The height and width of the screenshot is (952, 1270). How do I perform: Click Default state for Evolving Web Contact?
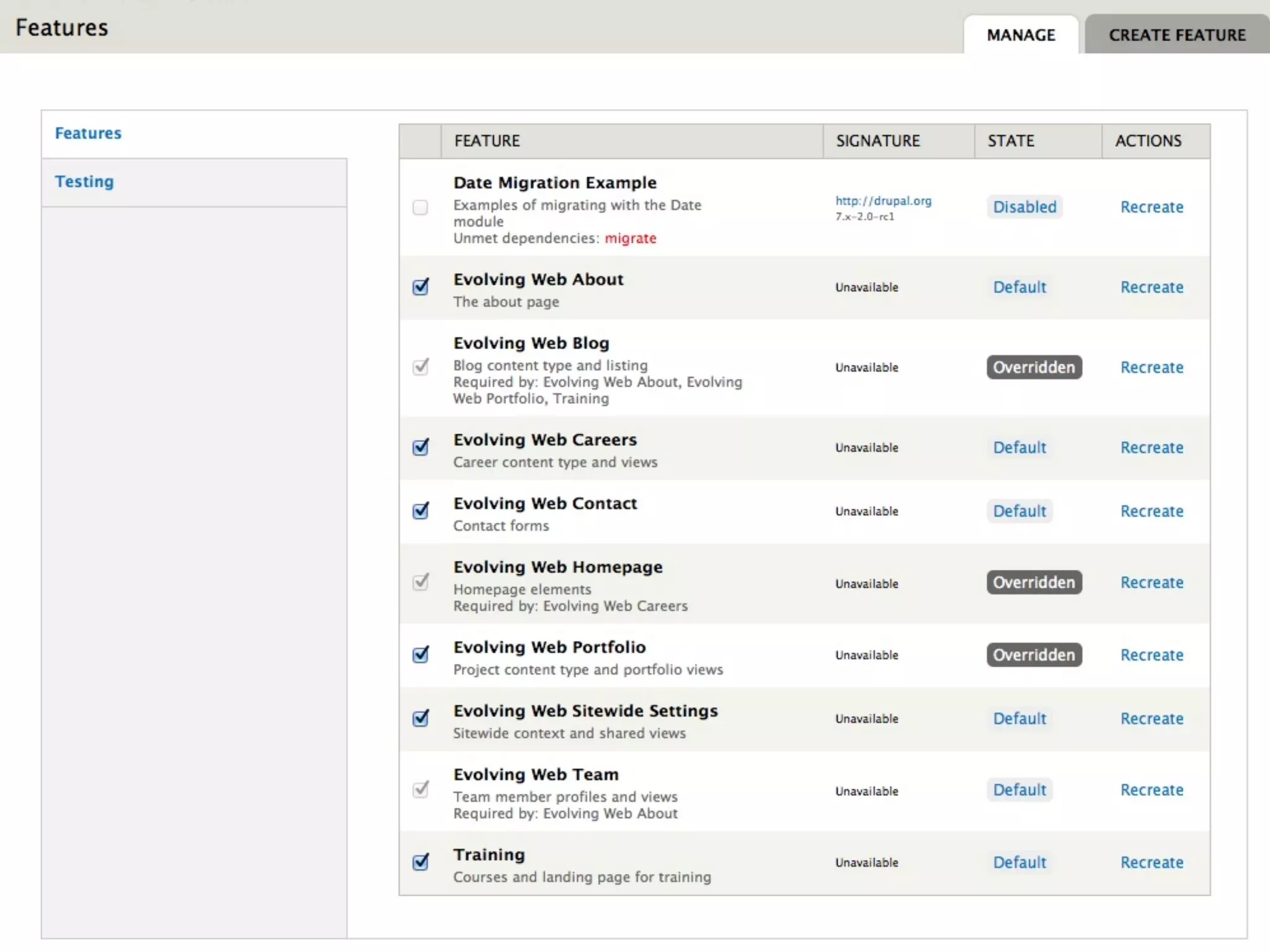[x=1019, y=511]
